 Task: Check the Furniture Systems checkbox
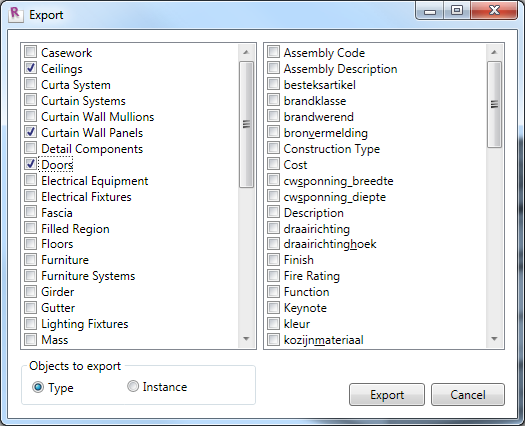click(x=30, y=276)
